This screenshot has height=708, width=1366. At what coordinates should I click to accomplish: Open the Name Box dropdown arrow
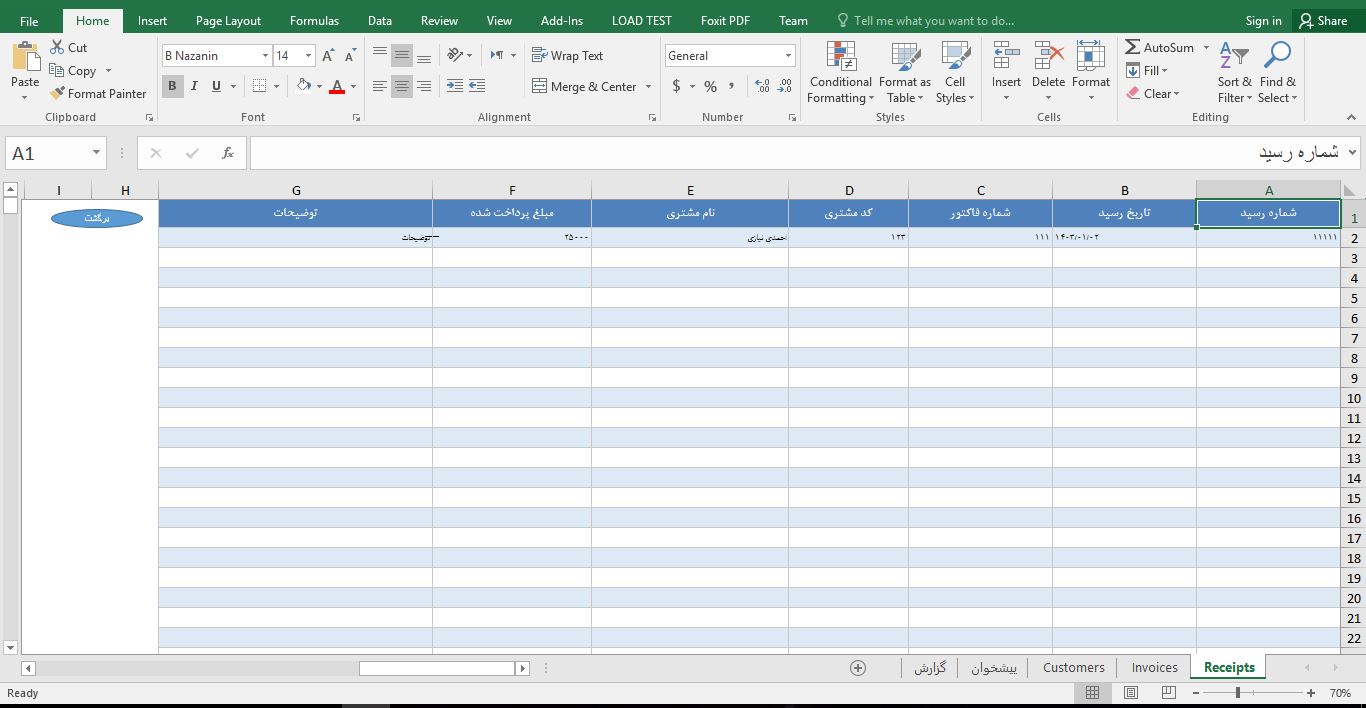[x=97, y=153]
